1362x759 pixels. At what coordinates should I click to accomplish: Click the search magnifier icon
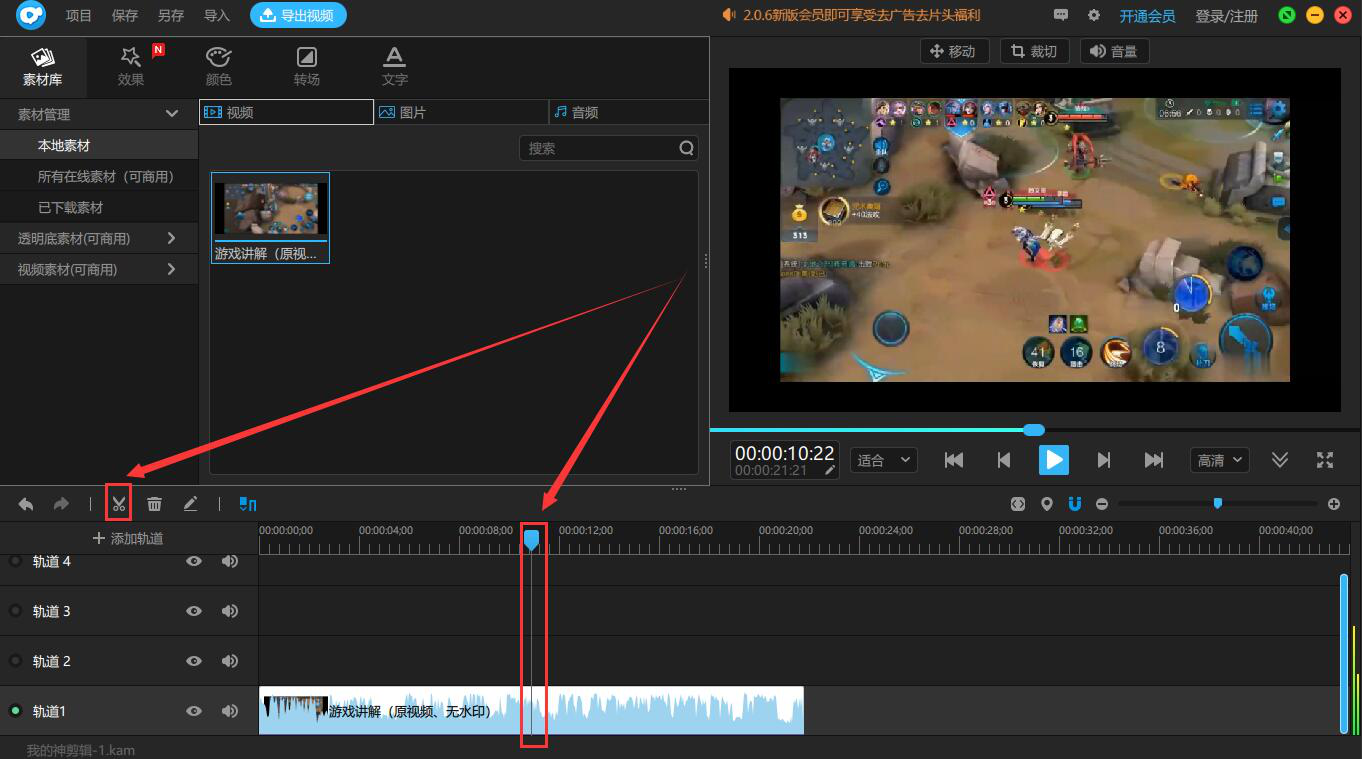pyautogui.click(x=686, y=148)
